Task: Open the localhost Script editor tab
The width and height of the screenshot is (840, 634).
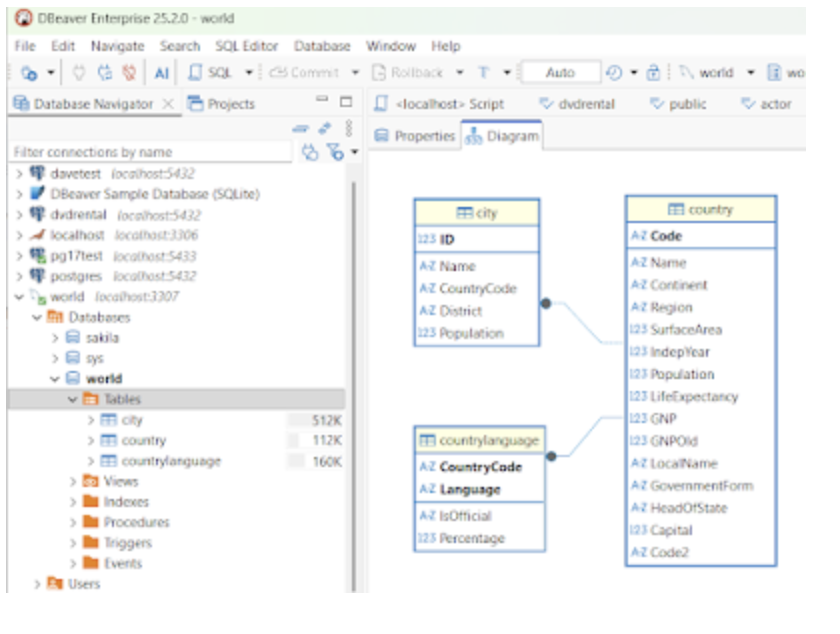Action: [439, 103]
